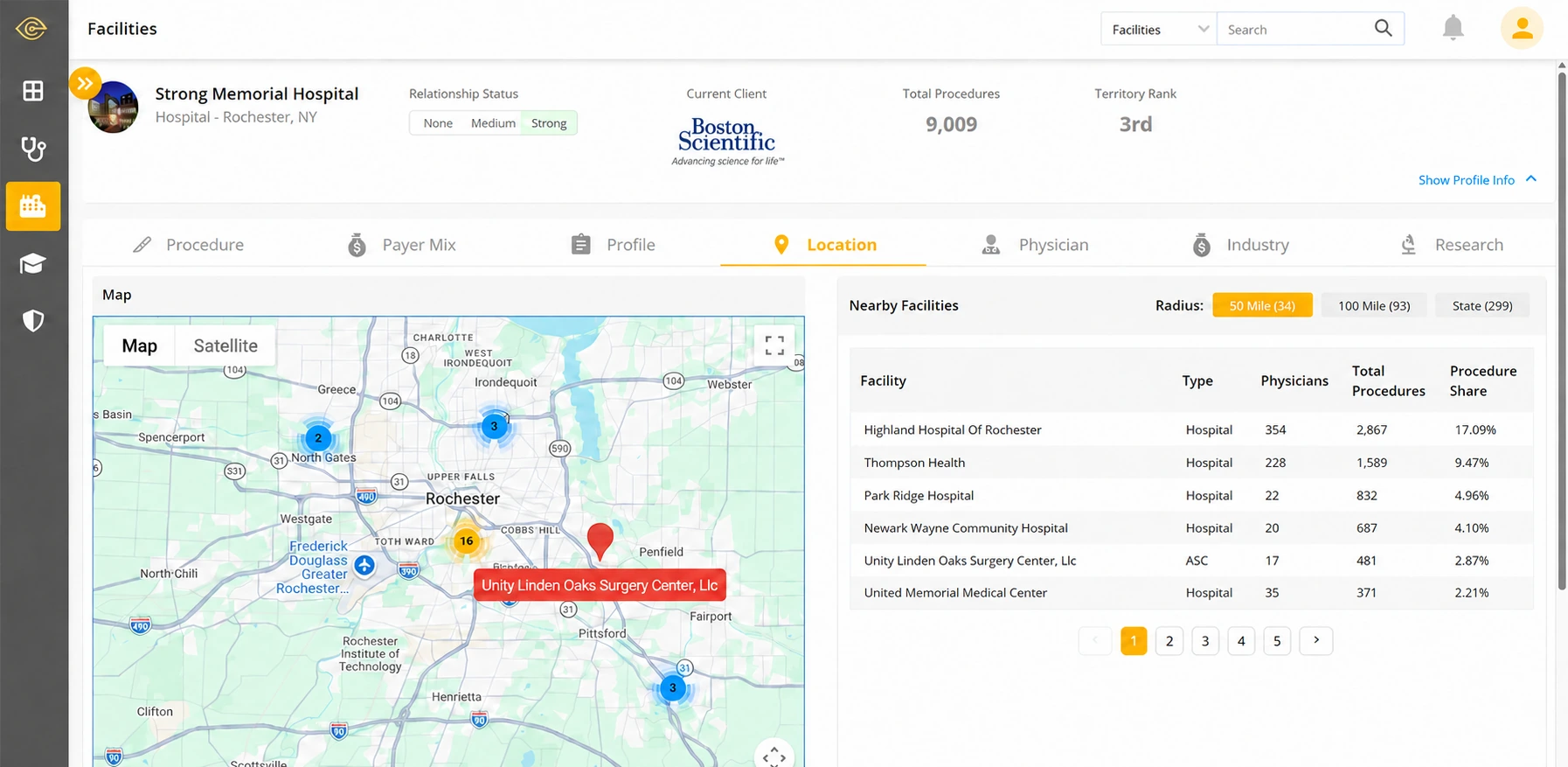Screen dimensions: 1568x767
Task: Select the highlighted facilities icon in sidebar
Action: [x=33, y=206]
